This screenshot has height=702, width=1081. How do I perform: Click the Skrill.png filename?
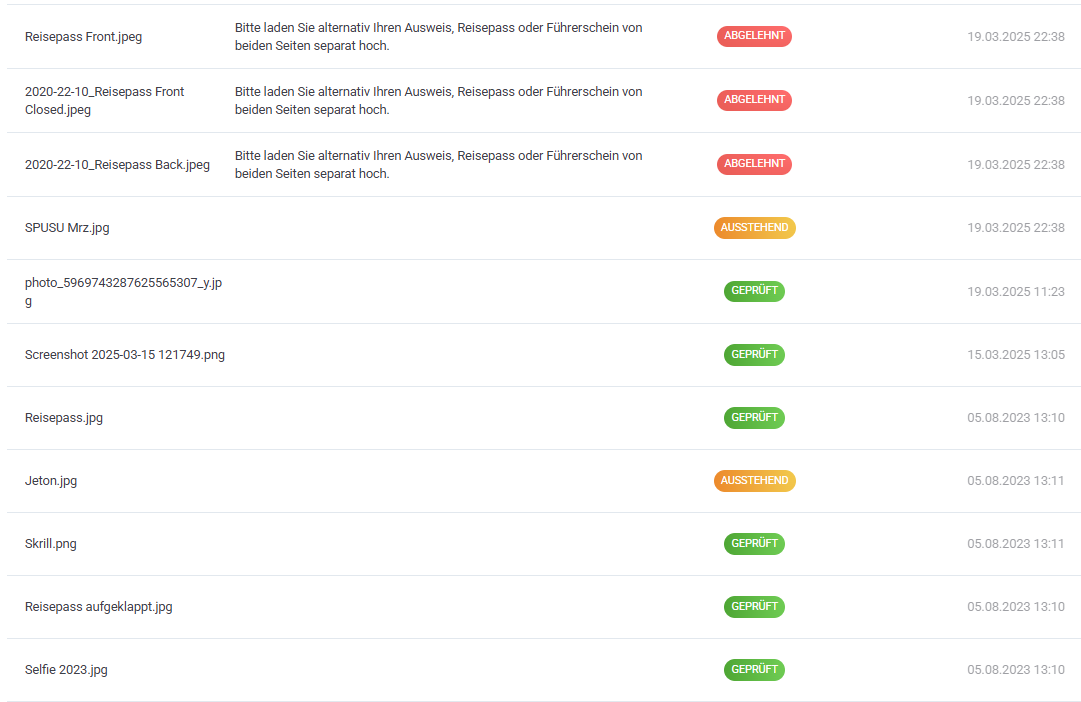click(51, 544)
